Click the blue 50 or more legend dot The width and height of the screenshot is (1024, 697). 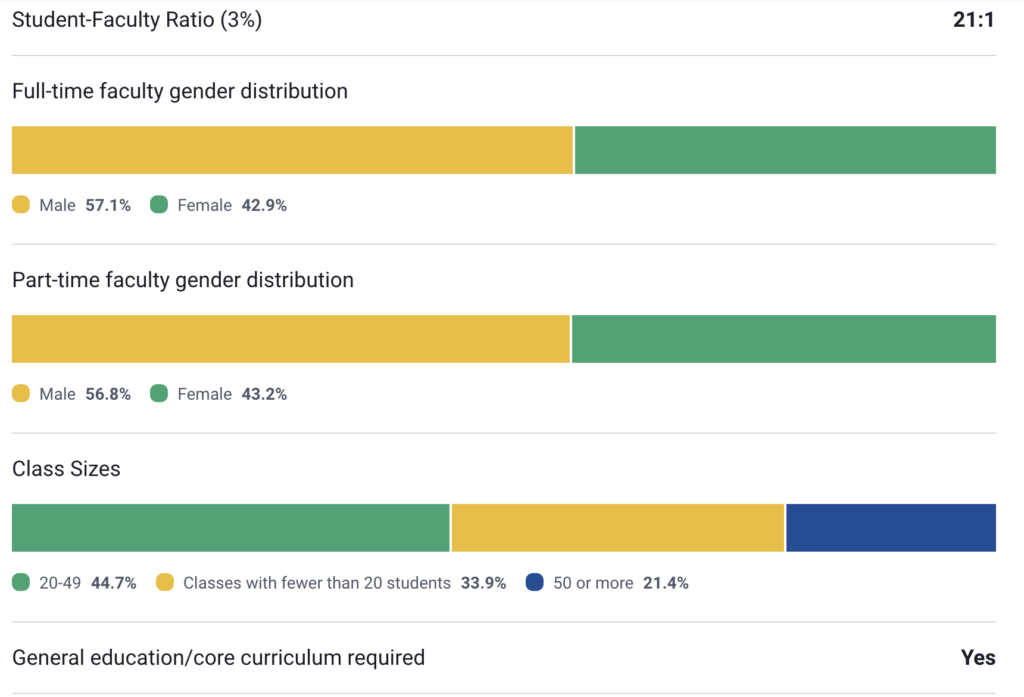pyautogui.click(x=535, y=582)
